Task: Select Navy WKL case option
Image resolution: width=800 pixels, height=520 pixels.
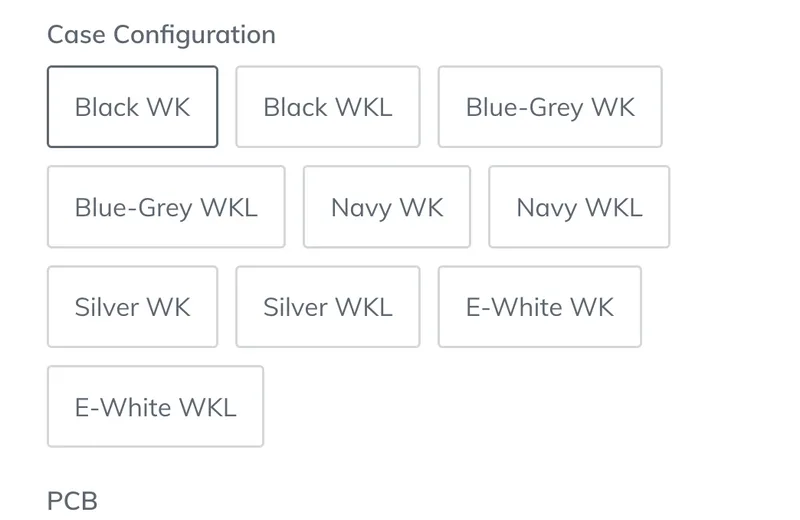Action: pos(579,207)
